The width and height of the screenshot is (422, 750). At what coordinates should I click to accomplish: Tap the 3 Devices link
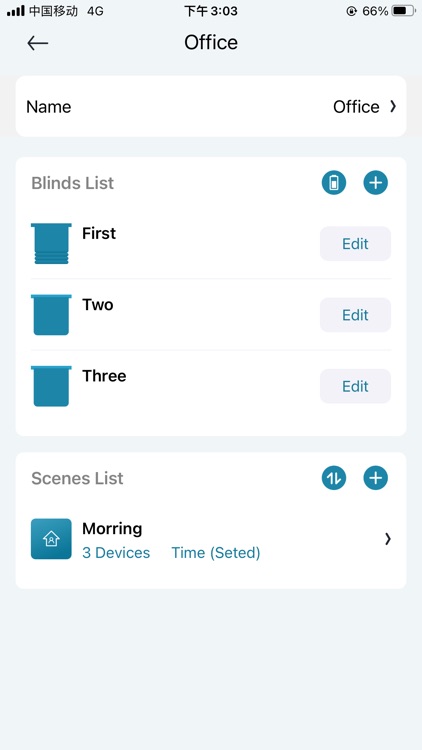tap(116, 553)
